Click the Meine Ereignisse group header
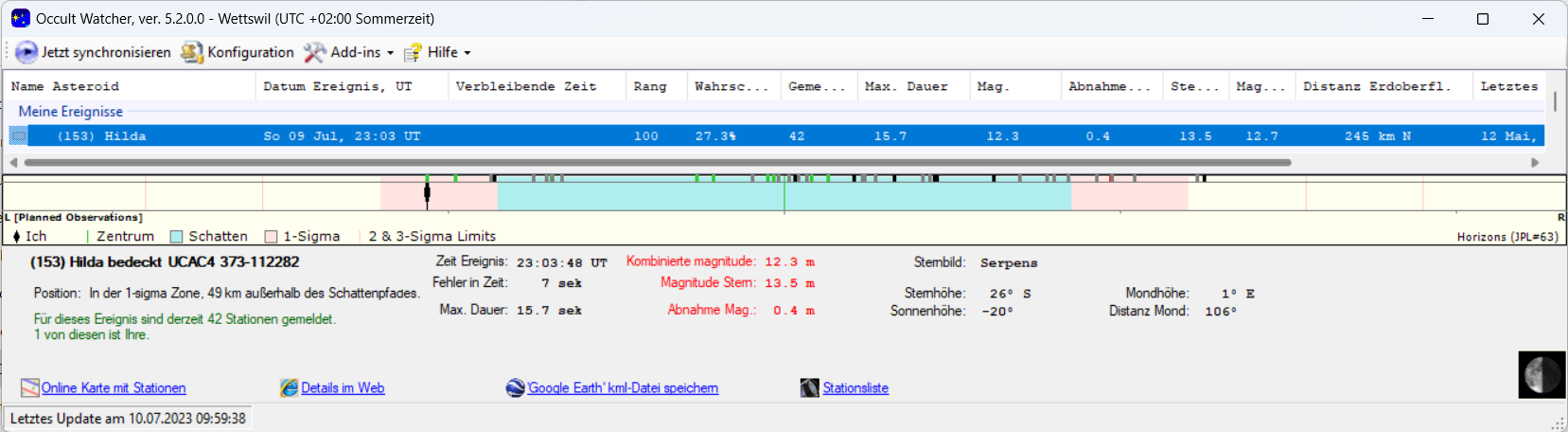This screenshot has width=1568, height=432. 71,112
